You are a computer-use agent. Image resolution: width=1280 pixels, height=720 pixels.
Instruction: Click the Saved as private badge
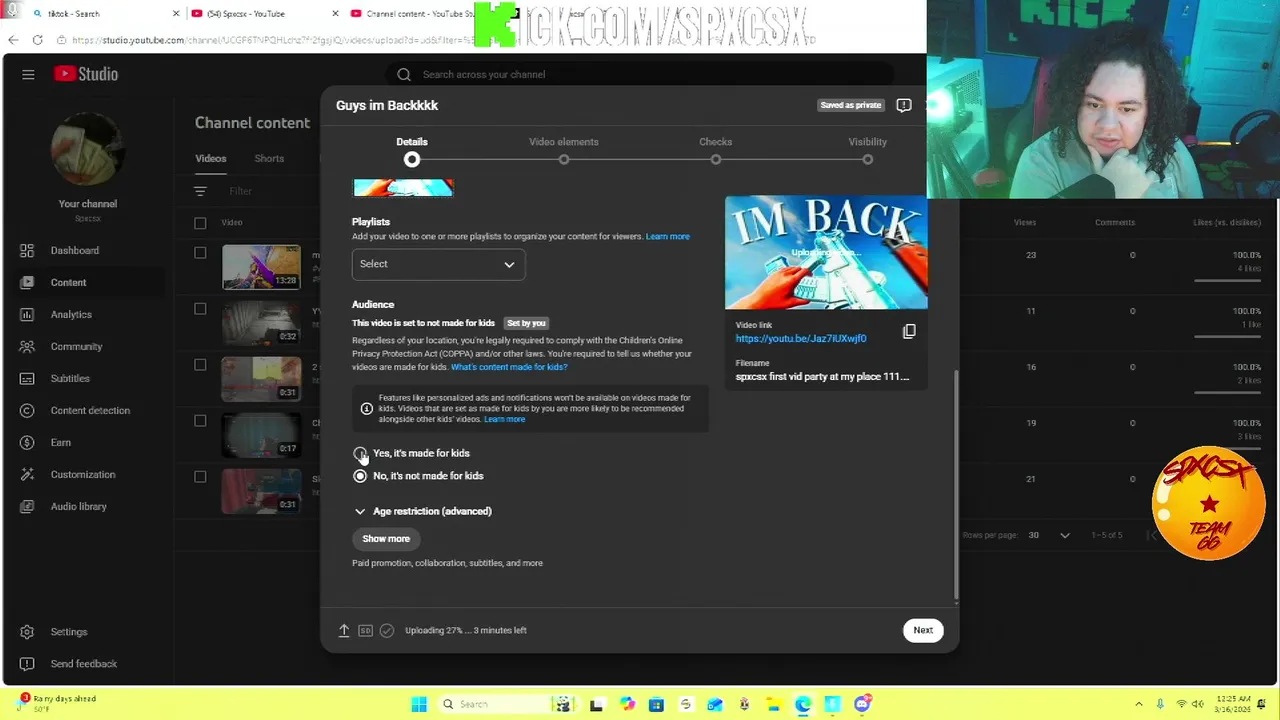851,105
